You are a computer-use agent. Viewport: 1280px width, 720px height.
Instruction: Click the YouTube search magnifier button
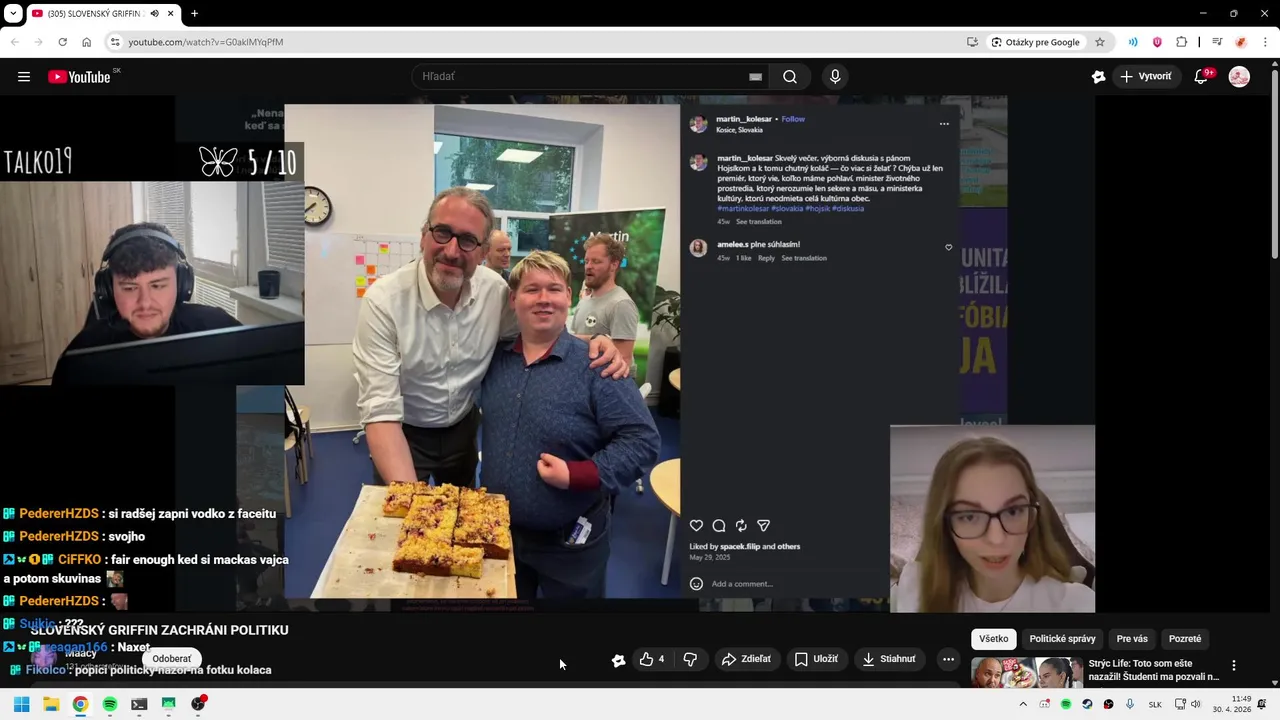pos(790,77)
